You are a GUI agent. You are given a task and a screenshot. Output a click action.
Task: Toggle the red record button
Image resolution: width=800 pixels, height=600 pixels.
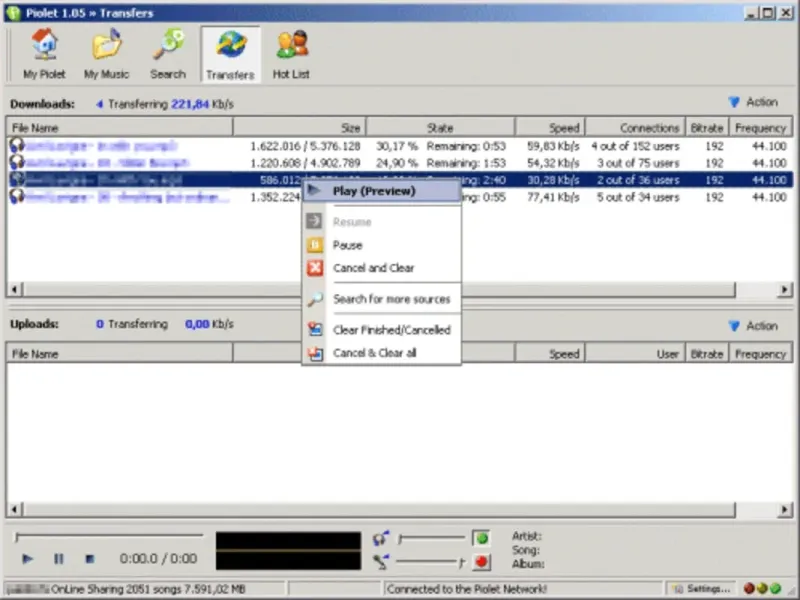(481, 562)
